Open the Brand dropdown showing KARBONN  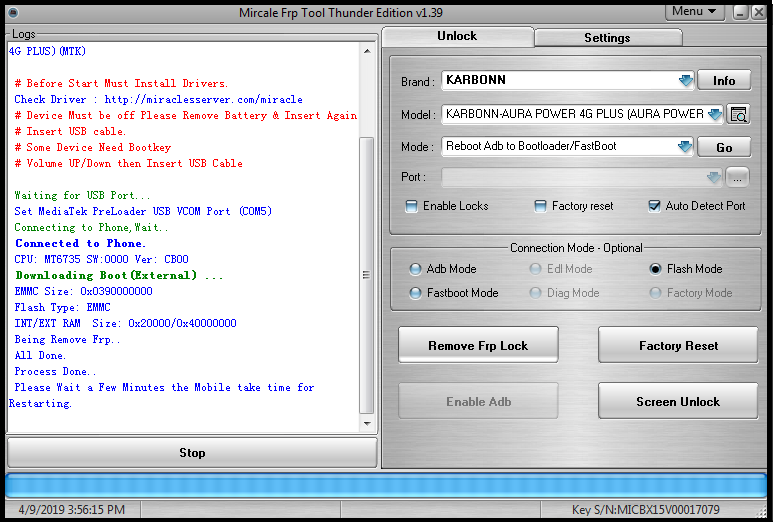point(685,80)
